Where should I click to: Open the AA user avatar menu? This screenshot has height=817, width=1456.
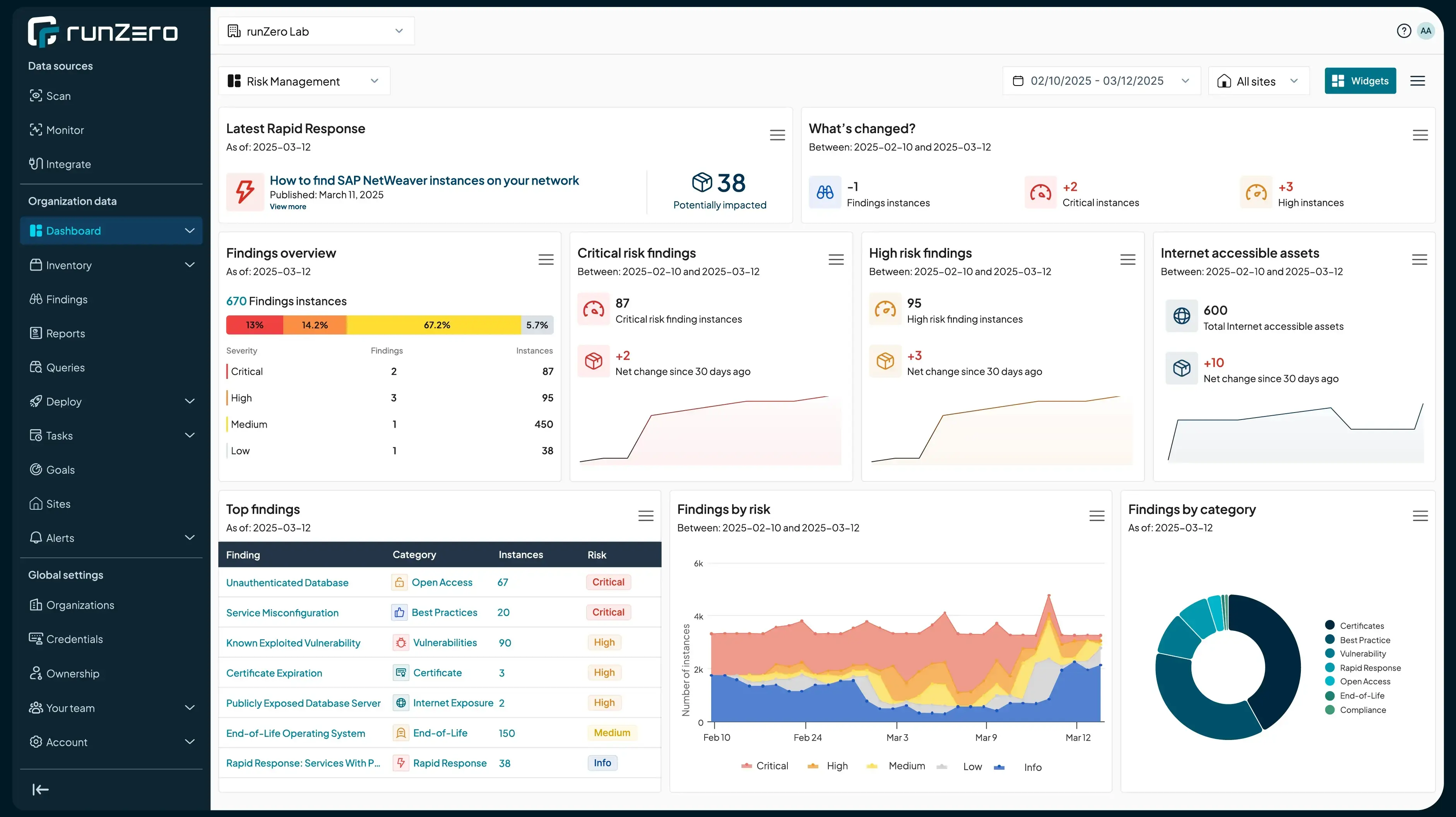pyautogui.click(x=1425, y=31)
